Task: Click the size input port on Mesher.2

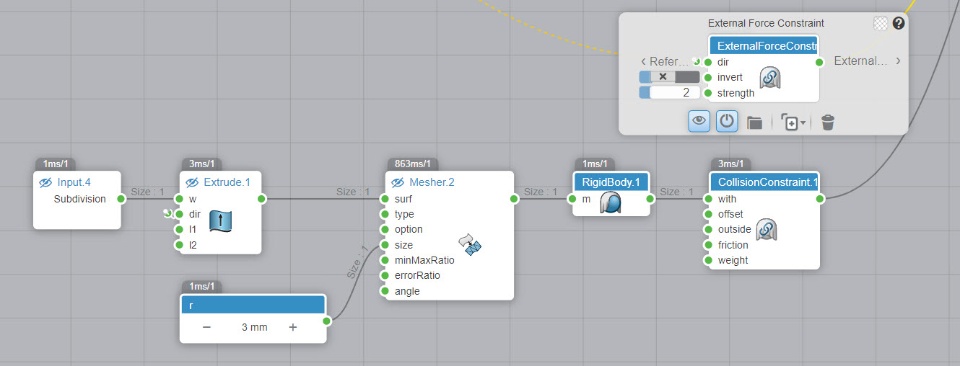Action: [384, 245]
